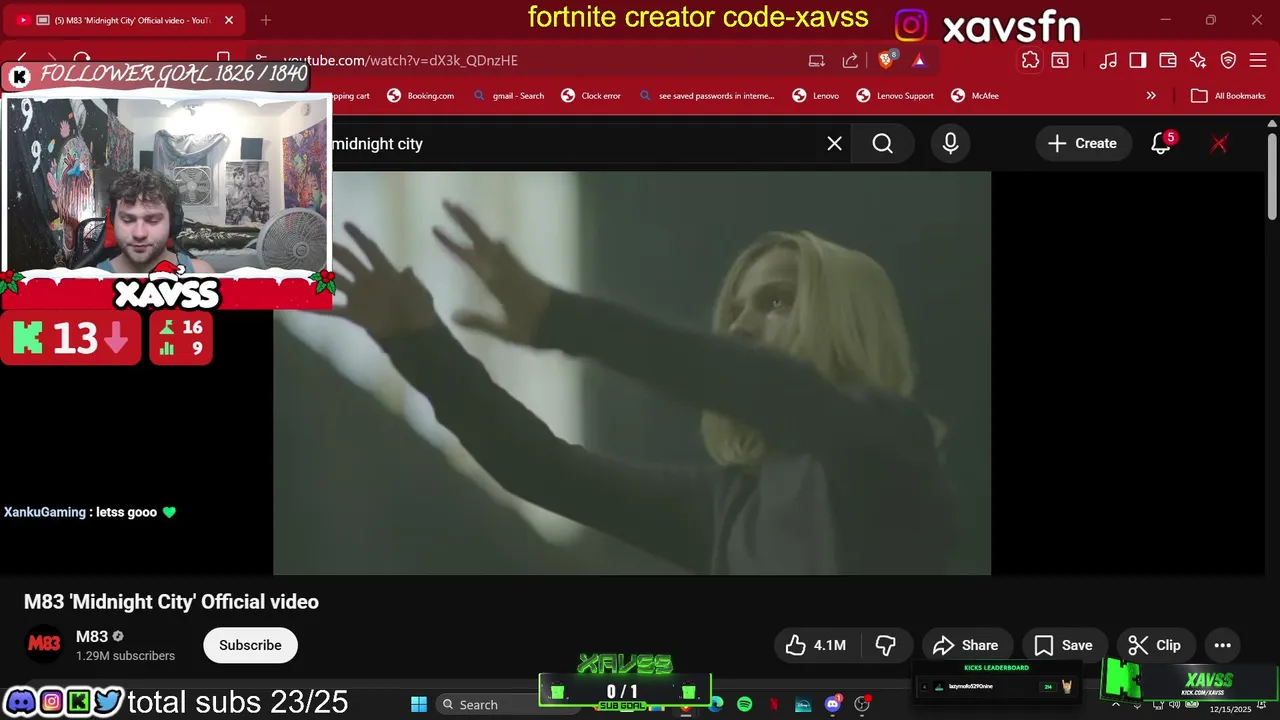Open a new browser tab with plus
1280x720 pixels.
pos(265,20)
